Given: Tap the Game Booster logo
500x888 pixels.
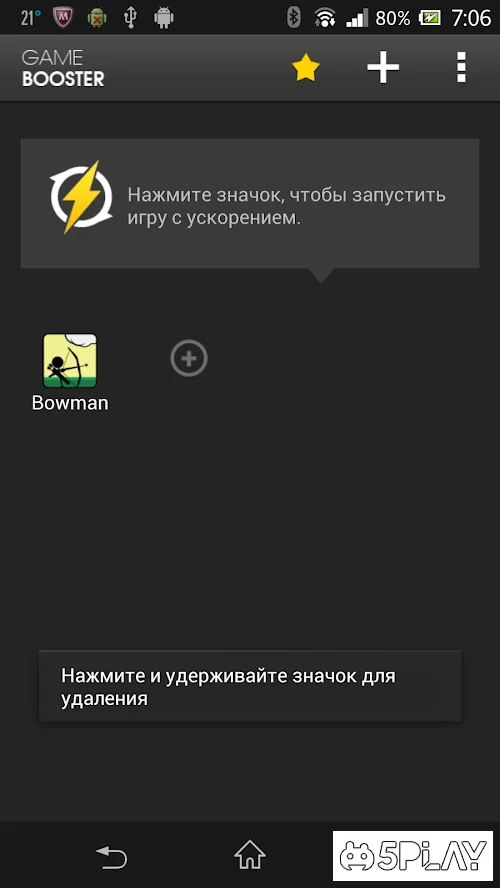Looking at the screenshot, I should tap(63, 69).
